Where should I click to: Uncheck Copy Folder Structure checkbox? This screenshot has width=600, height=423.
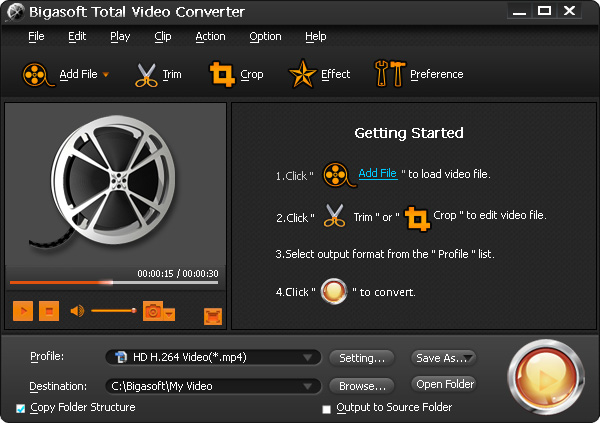[20, 408]
